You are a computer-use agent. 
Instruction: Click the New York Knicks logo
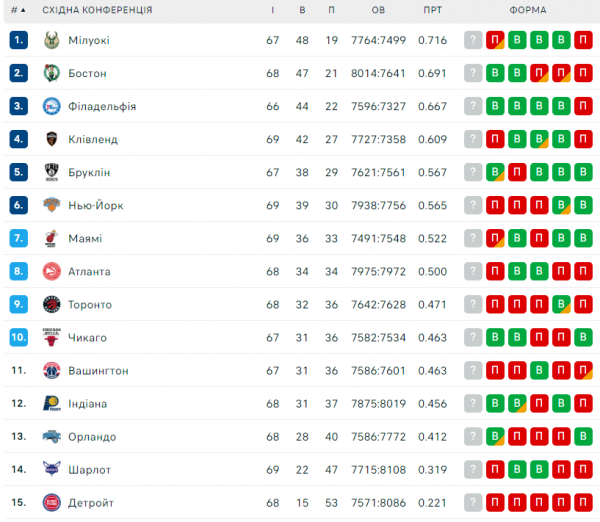(x=52, y=205)
